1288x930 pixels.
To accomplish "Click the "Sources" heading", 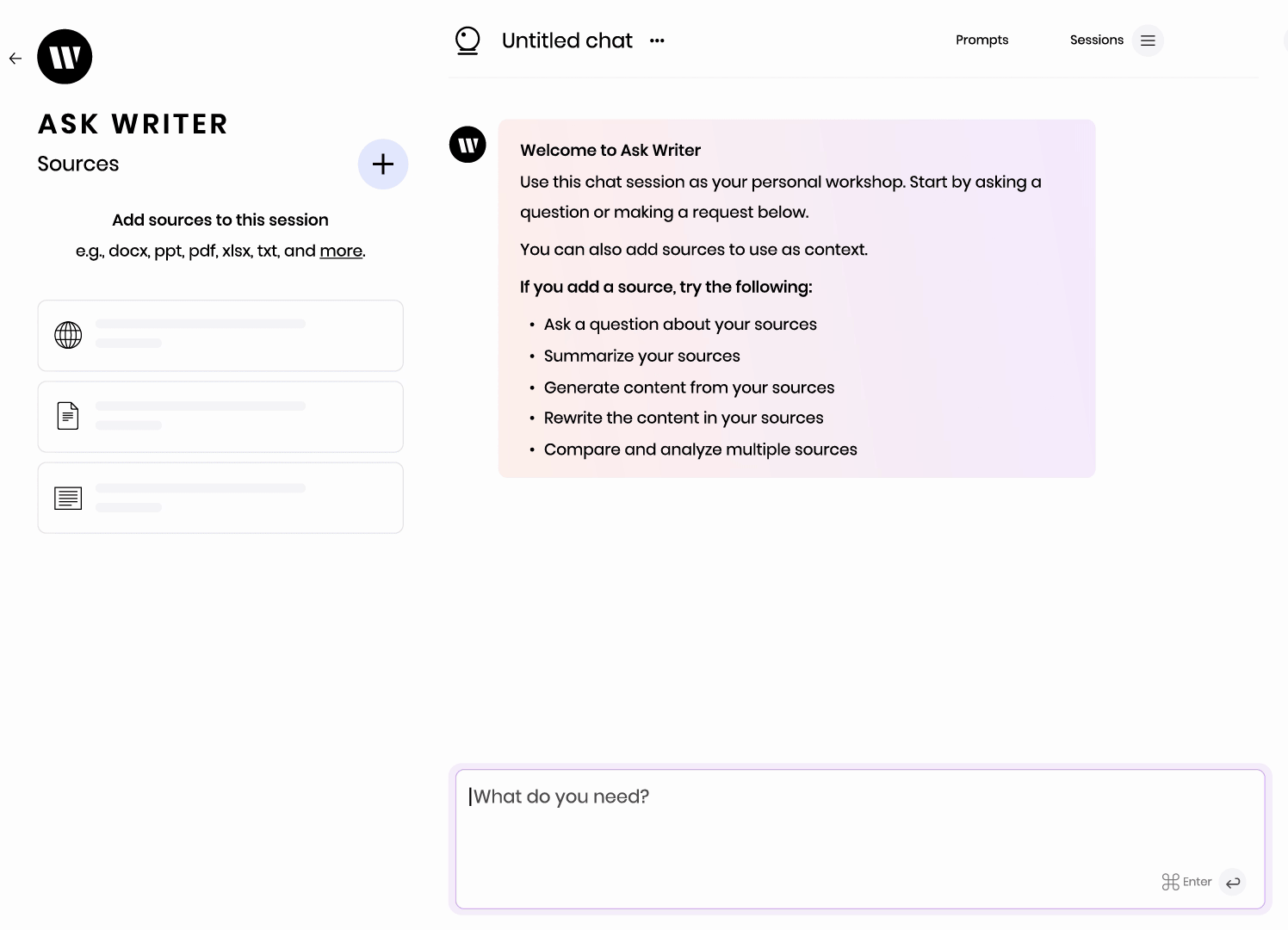I will point(78,164).
